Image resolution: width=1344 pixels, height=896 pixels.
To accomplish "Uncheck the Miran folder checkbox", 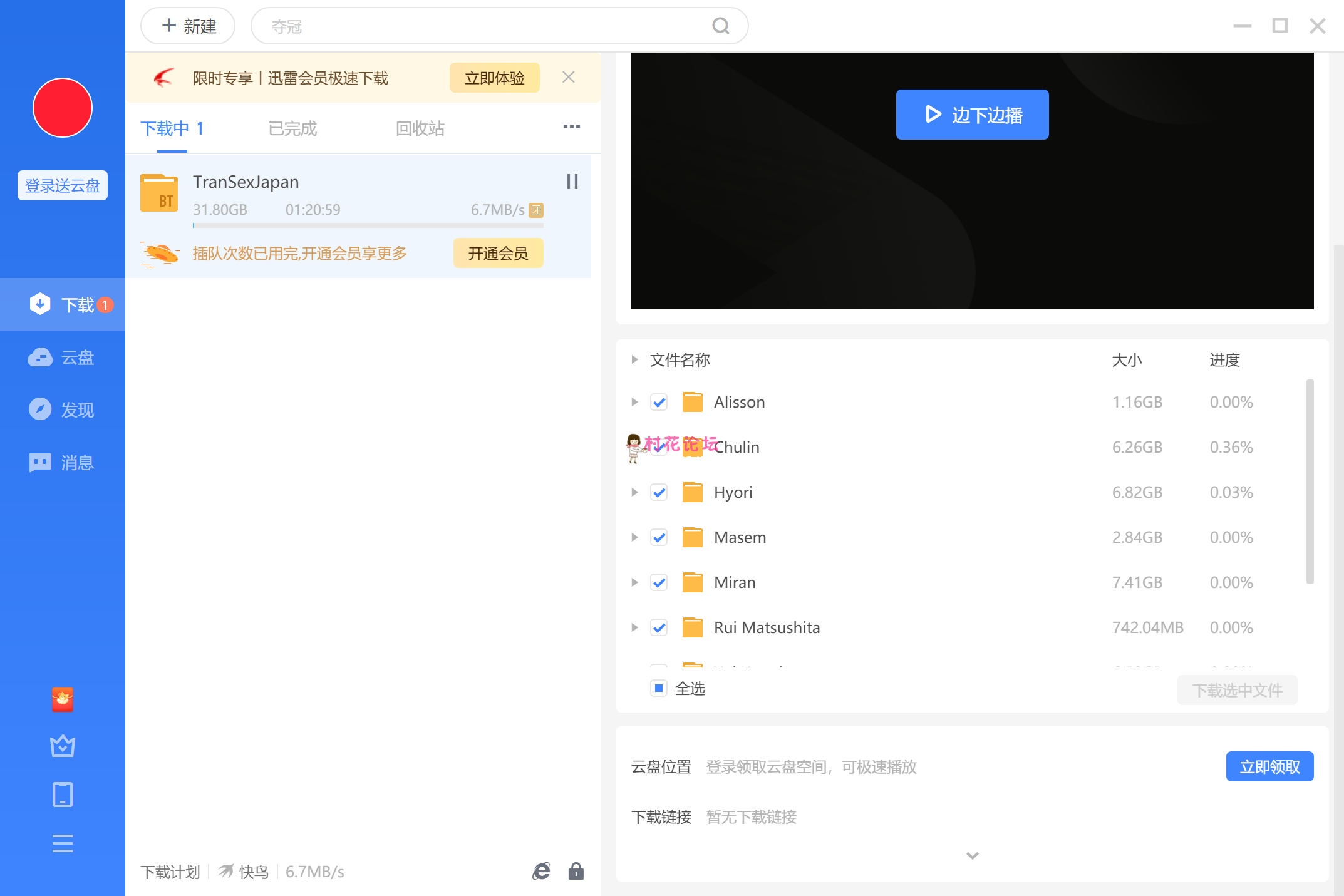I will [659, 582].
